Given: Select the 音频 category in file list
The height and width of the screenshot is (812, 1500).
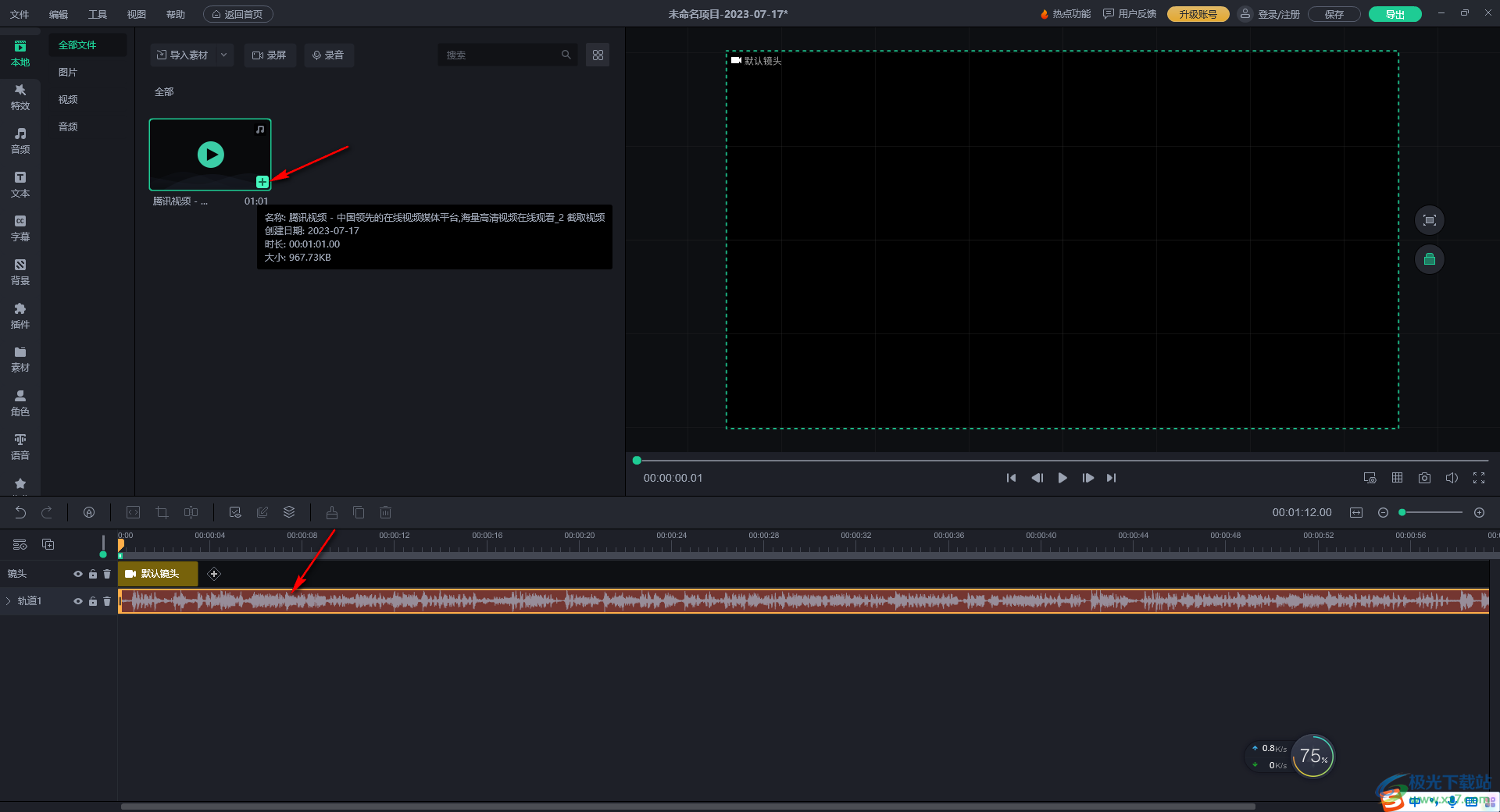Looking at the screenshot, I should pos(68,126).
